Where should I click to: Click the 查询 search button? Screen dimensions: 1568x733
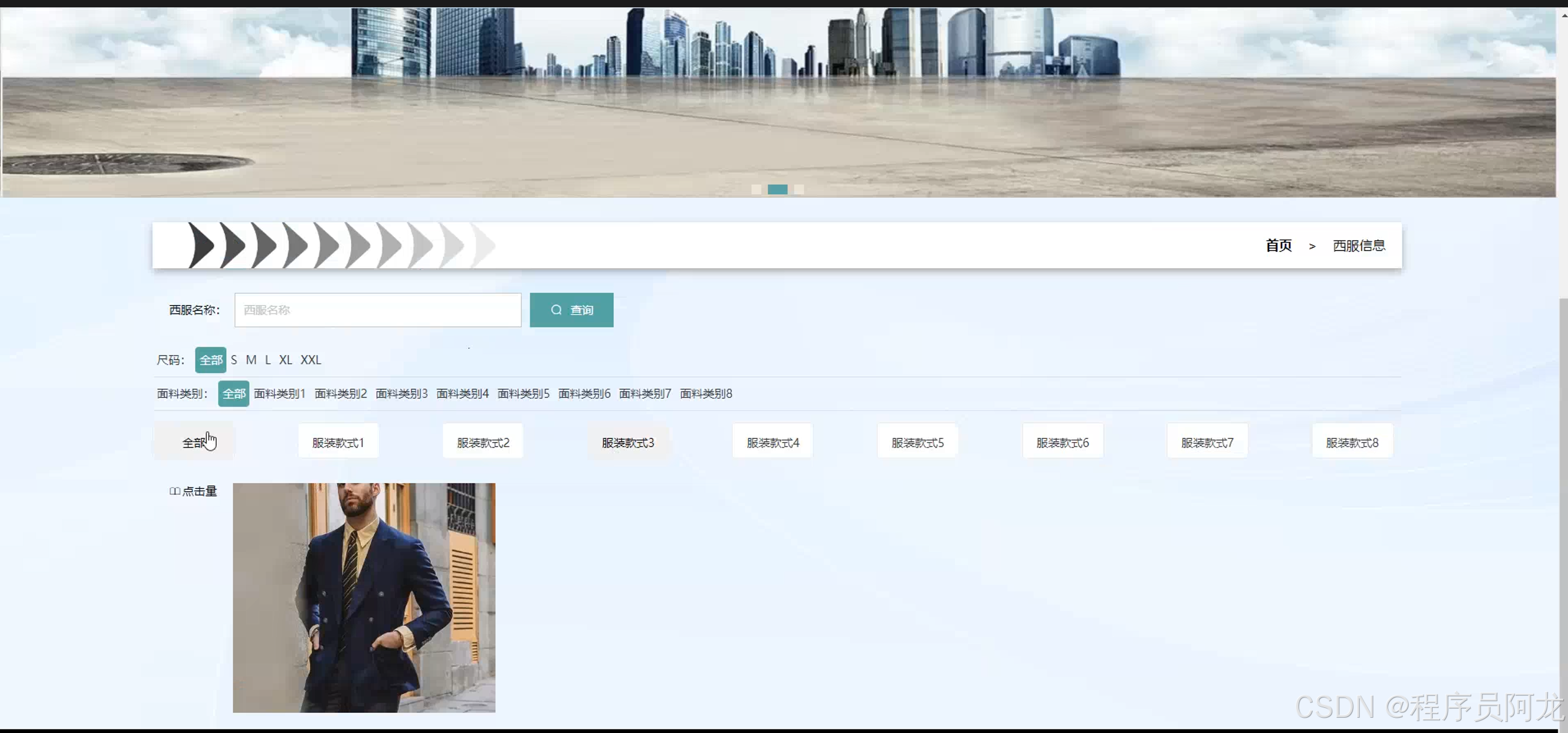[571, 310]
